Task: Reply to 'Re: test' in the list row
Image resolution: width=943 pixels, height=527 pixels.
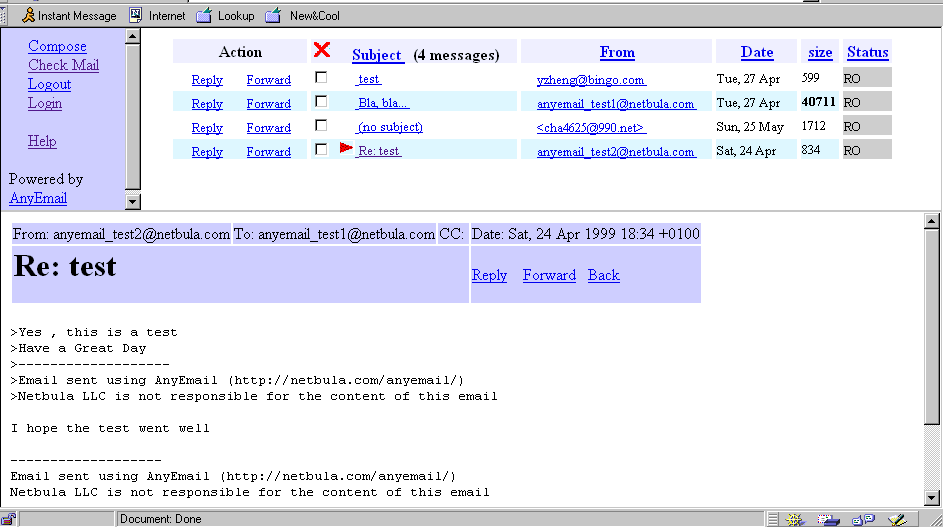Action: tap(207, 152)
